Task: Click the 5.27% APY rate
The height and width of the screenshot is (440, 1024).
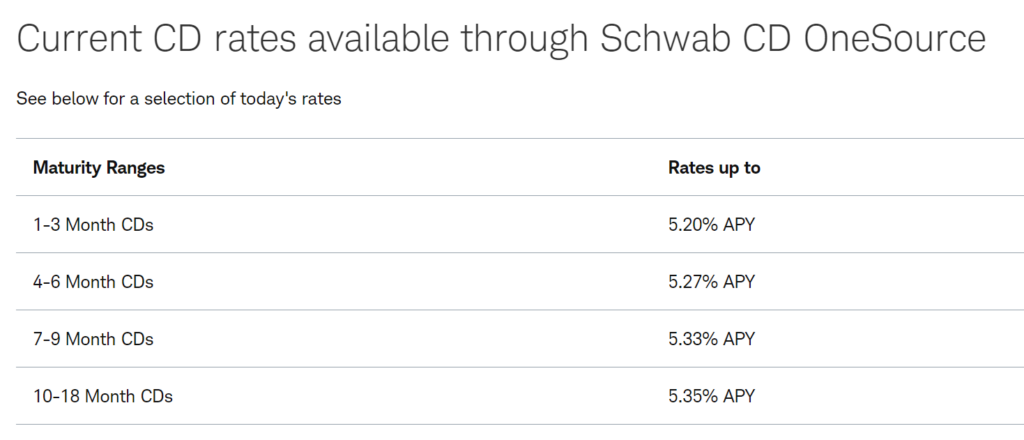Action: pyautogui.click(x=711, y=281)
